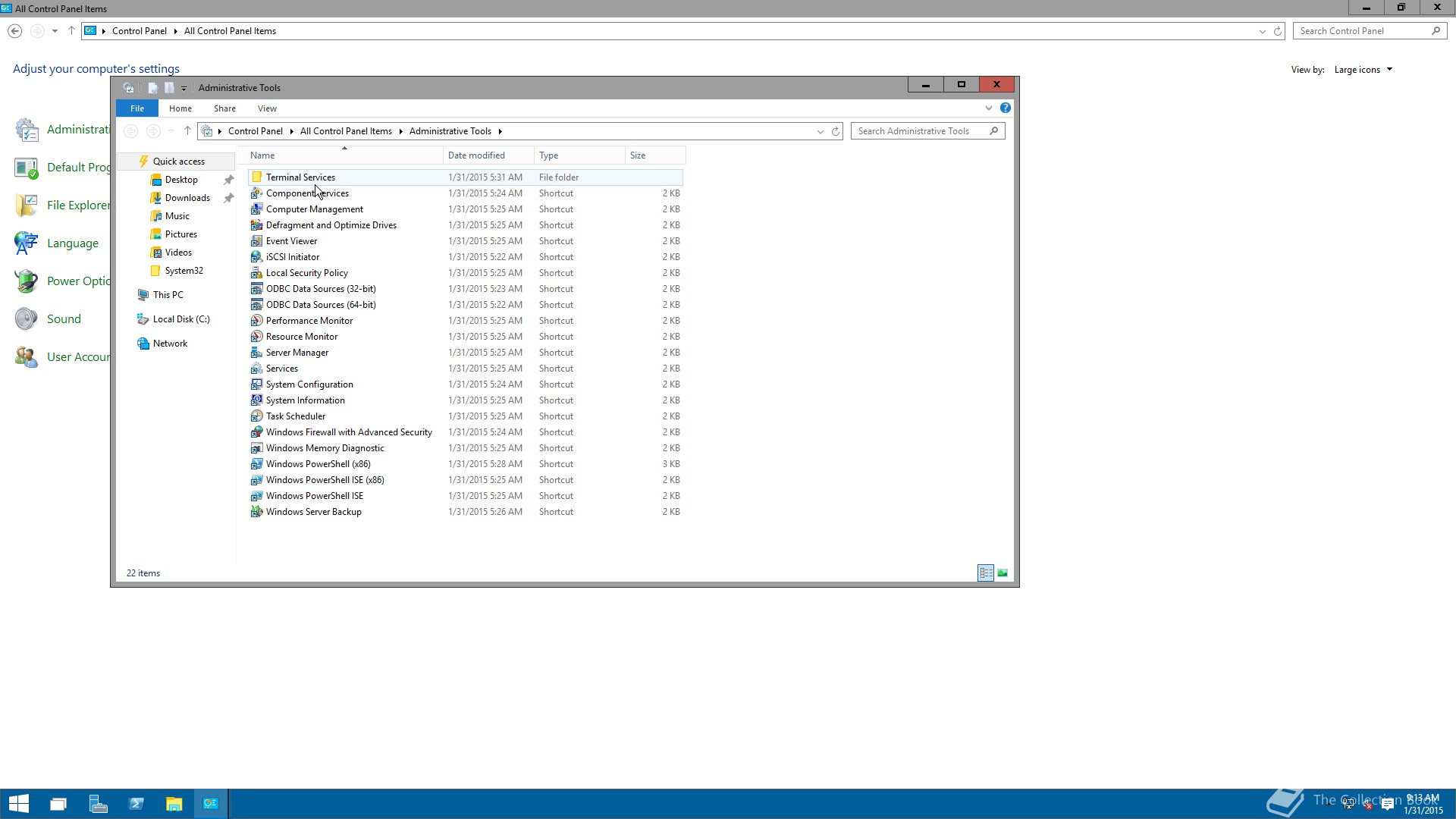
Task: Open the Help question mark icon
Action: (1006, 108)
